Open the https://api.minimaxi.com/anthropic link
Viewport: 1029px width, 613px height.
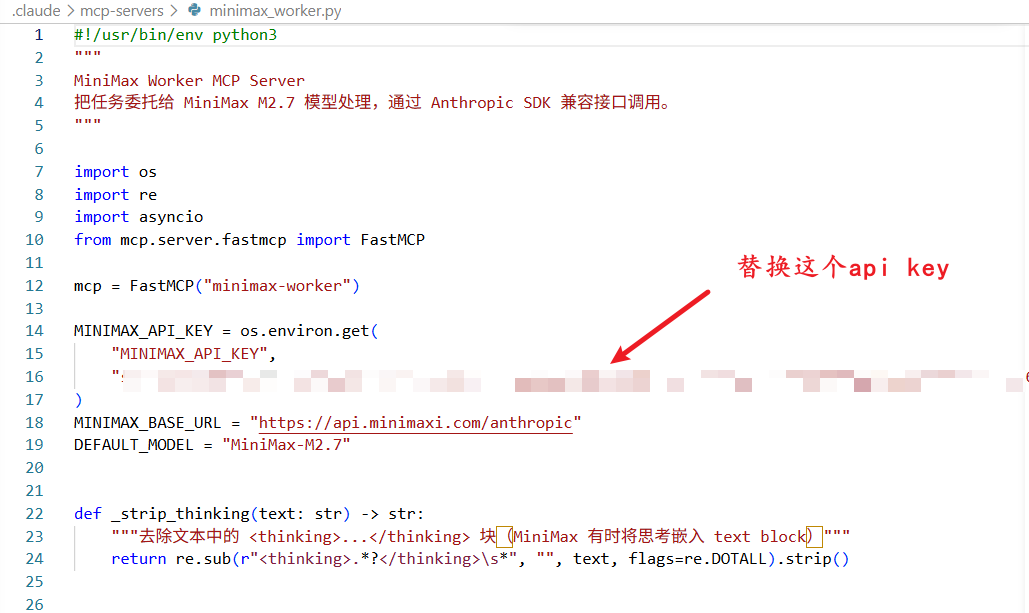click(x=415, y=423)
